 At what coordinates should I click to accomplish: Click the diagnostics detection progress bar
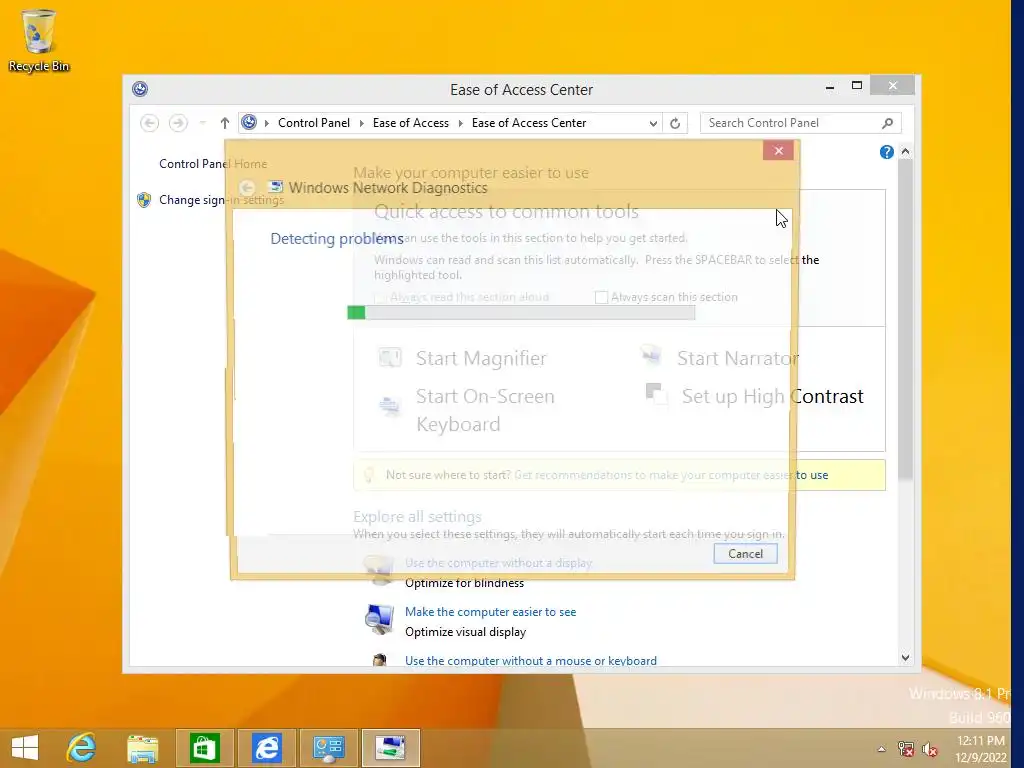click(x=521, y=313)
